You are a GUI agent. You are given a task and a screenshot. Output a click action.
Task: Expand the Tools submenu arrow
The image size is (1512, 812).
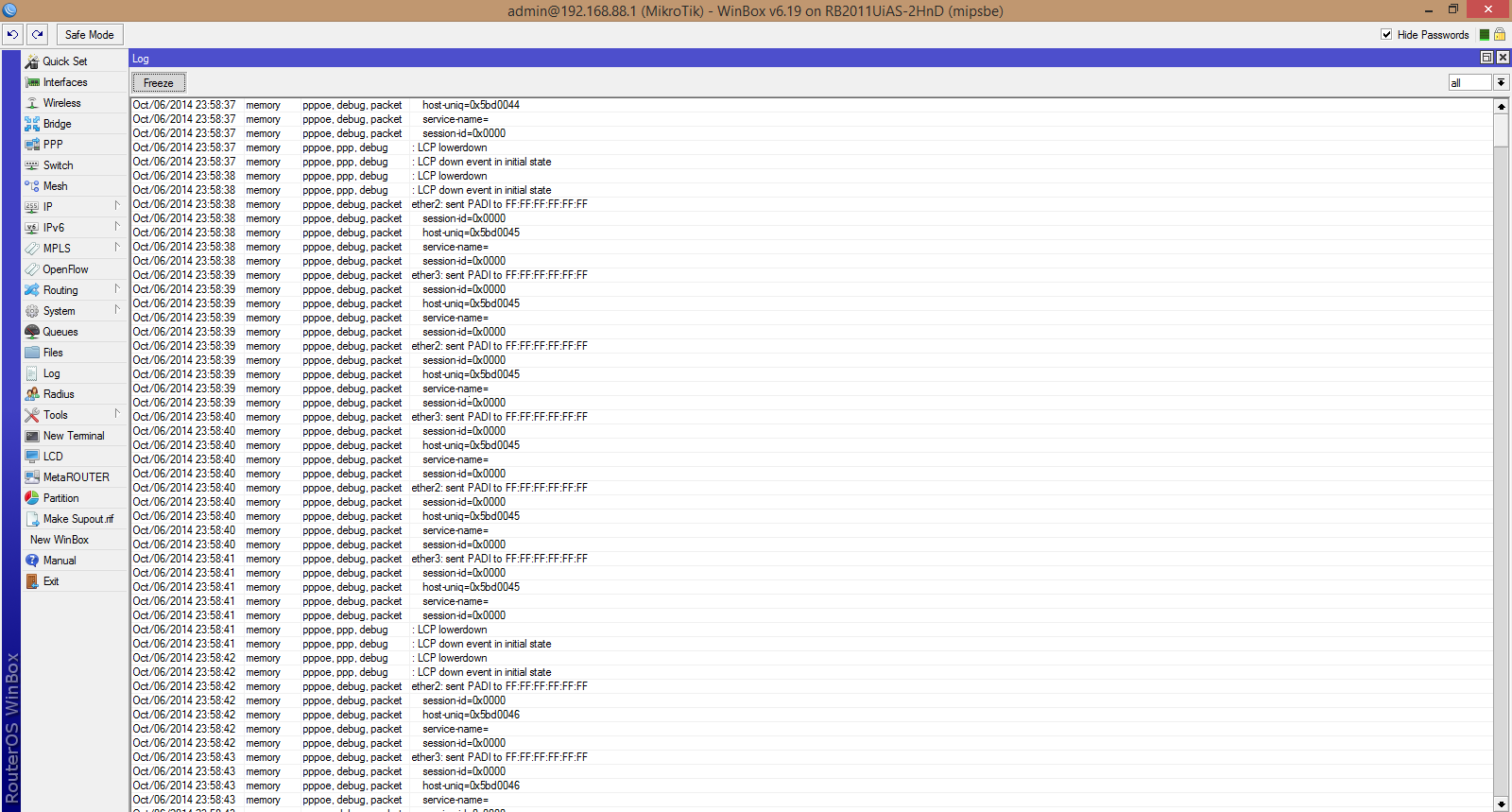pyautogui.click(x=117, y=414)
